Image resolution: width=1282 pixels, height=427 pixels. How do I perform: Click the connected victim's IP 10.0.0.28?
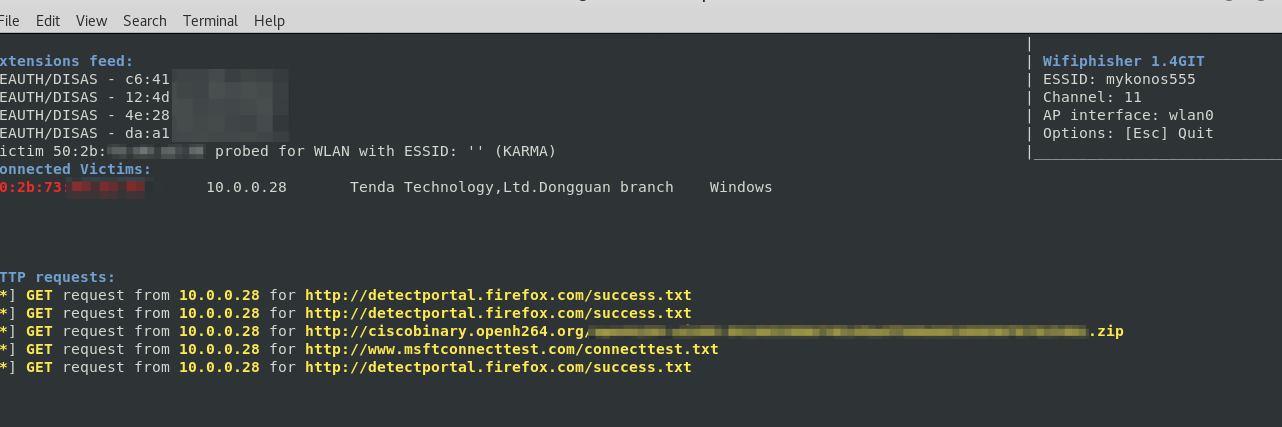(x=246, y=187)
